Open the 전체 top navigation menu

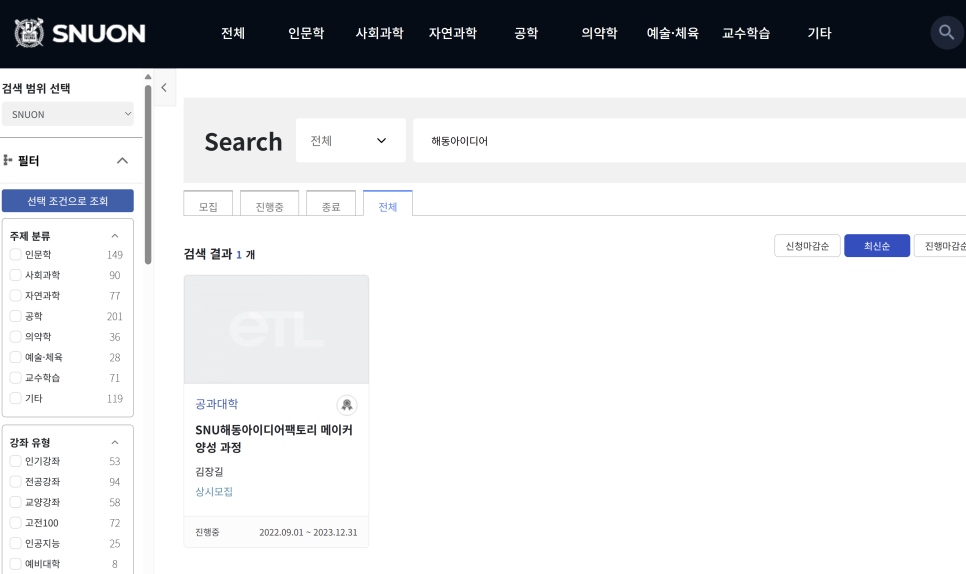233,33
